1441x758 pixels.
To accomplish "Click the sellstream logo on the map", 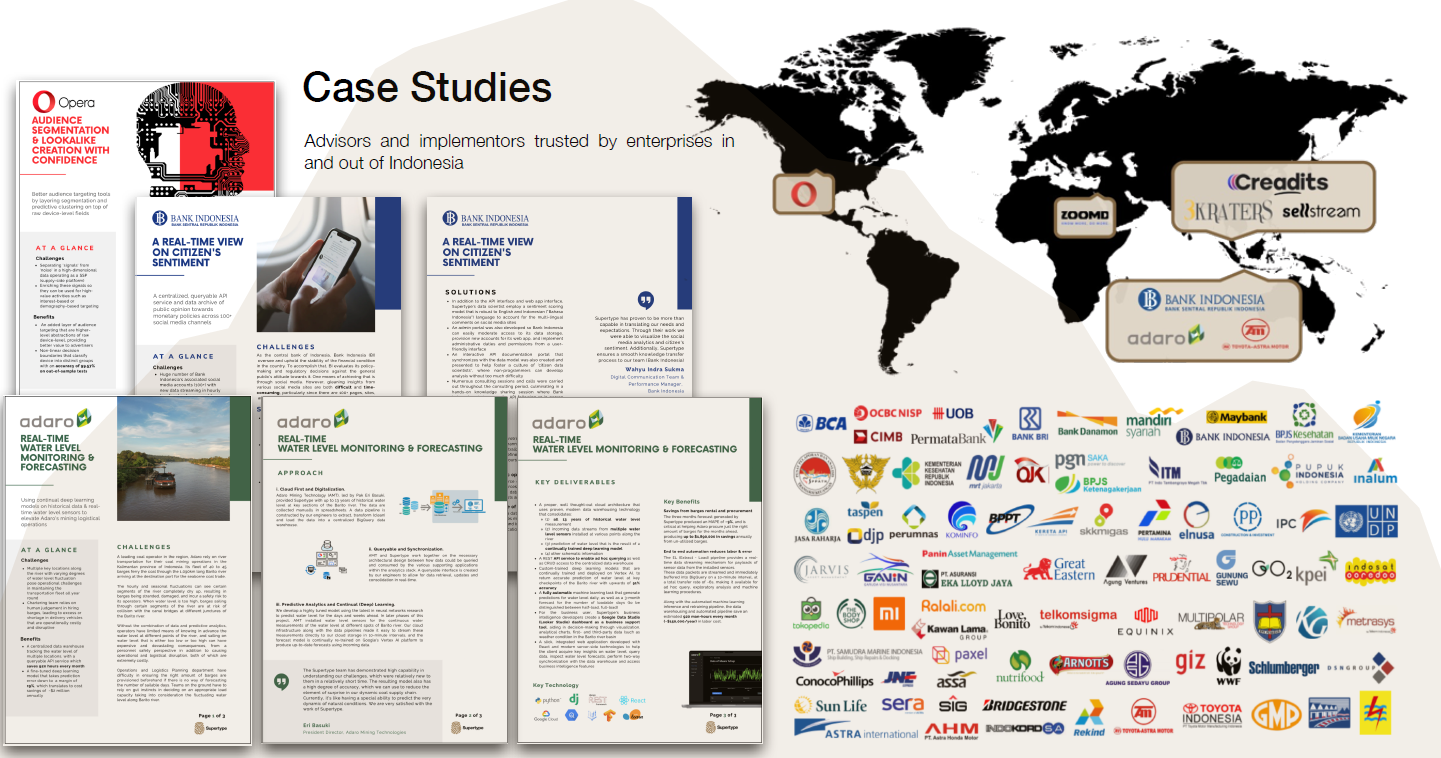I will [1320, 211].
